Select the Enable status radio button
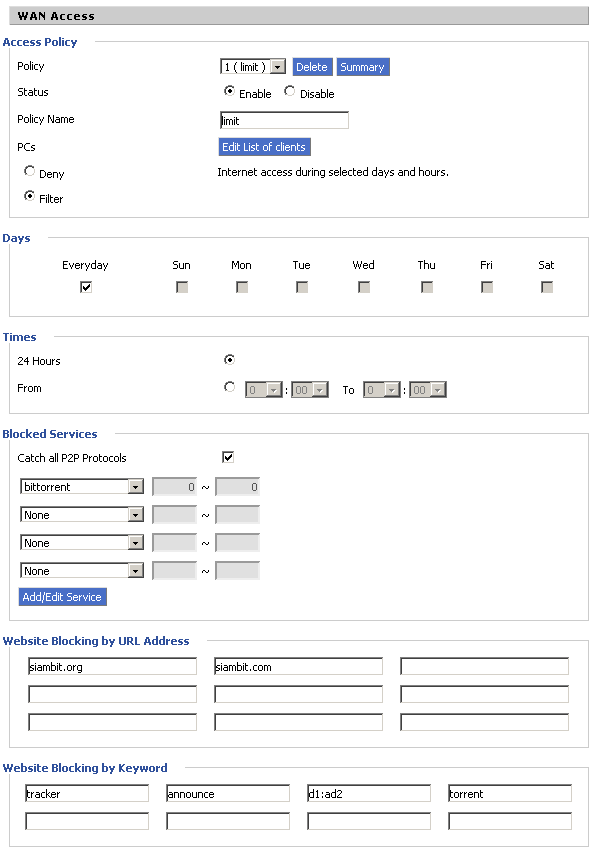 tap(229, 91)
